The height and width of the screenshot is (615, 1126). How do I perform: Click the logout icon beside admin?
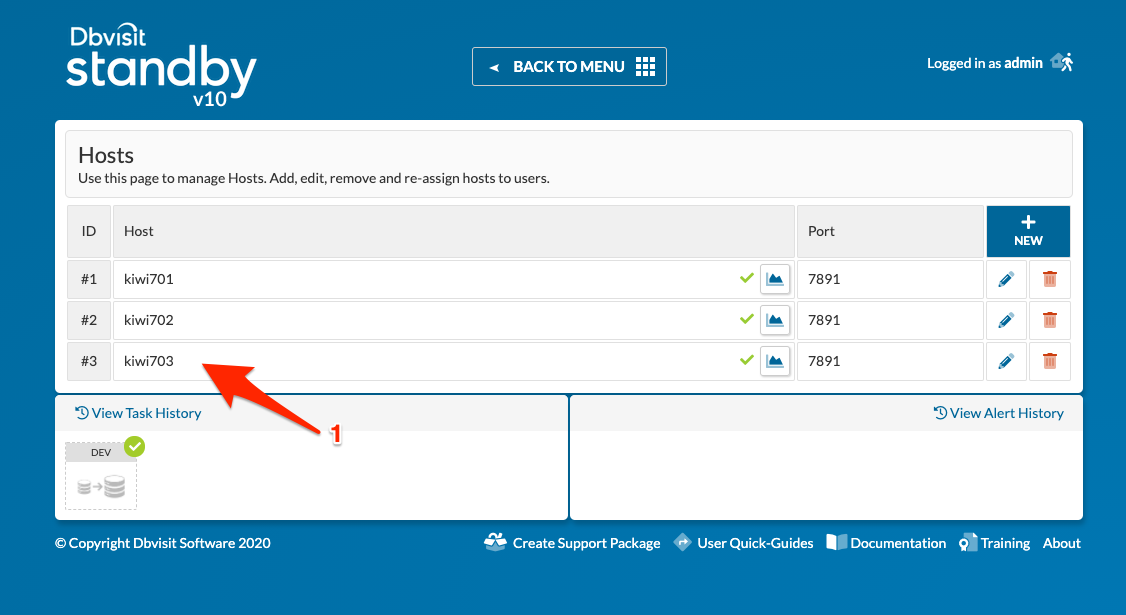(x=1062, y=63)
